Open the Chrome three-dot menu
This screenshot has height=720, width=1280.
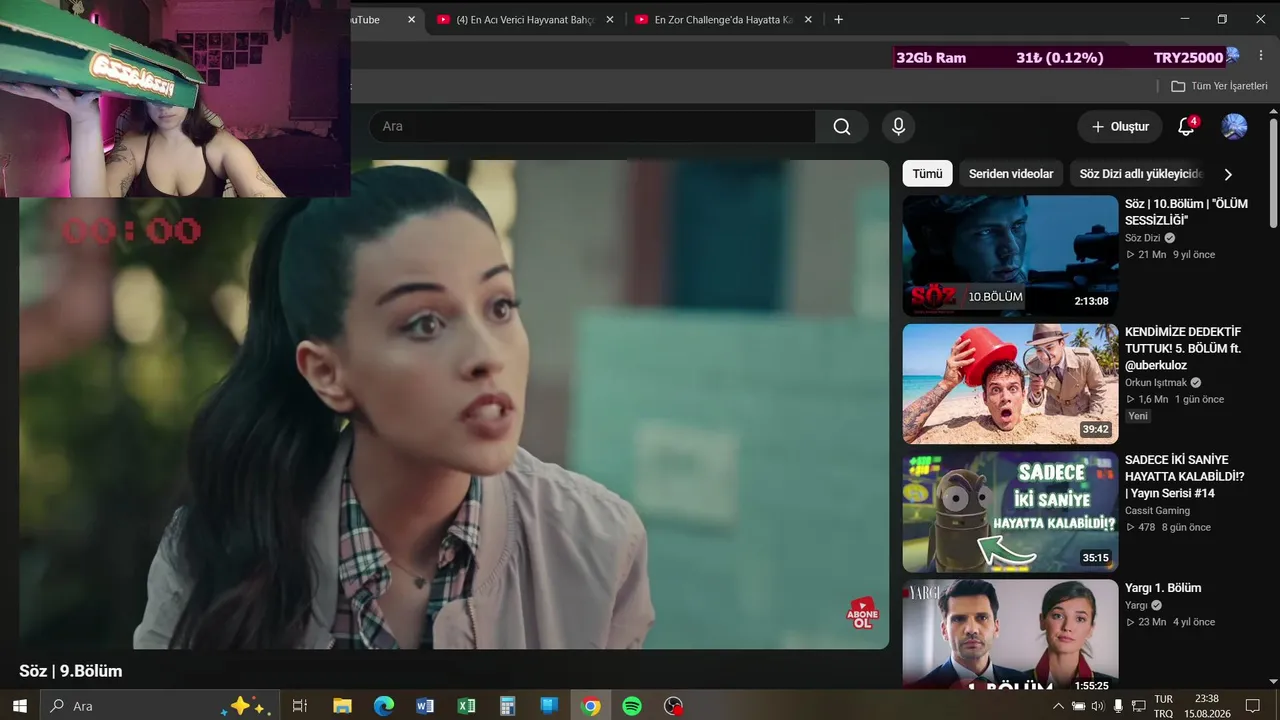point(1261,57)
